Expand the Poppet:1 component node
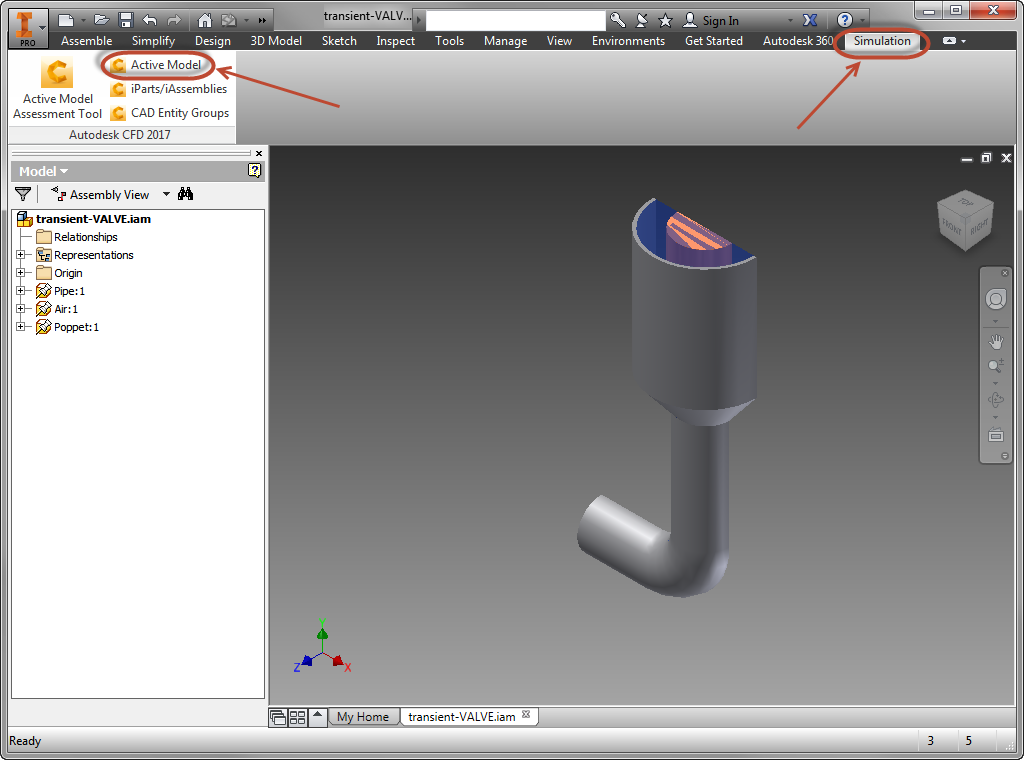Image resolution: width=1024 pixels, height=760 pixels. 20,326
